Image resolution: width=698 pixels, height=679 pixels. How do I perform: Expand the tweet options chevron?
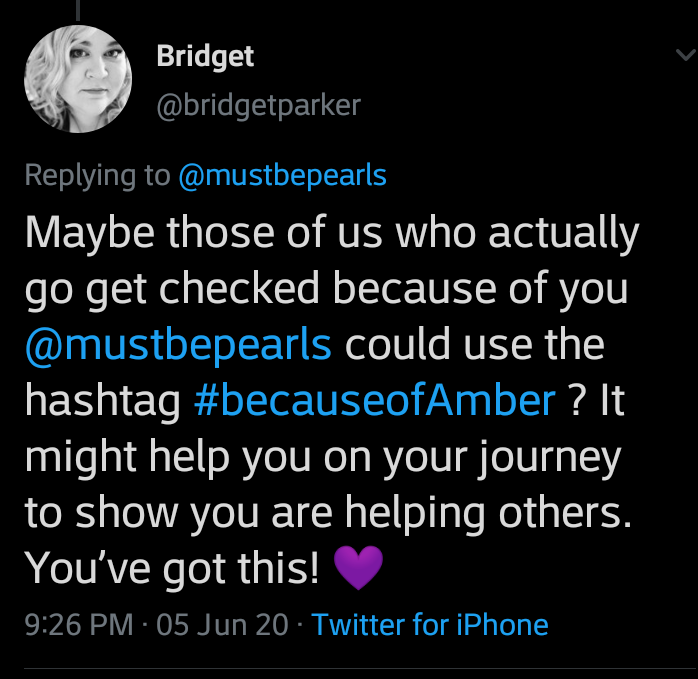coord(686,55)
